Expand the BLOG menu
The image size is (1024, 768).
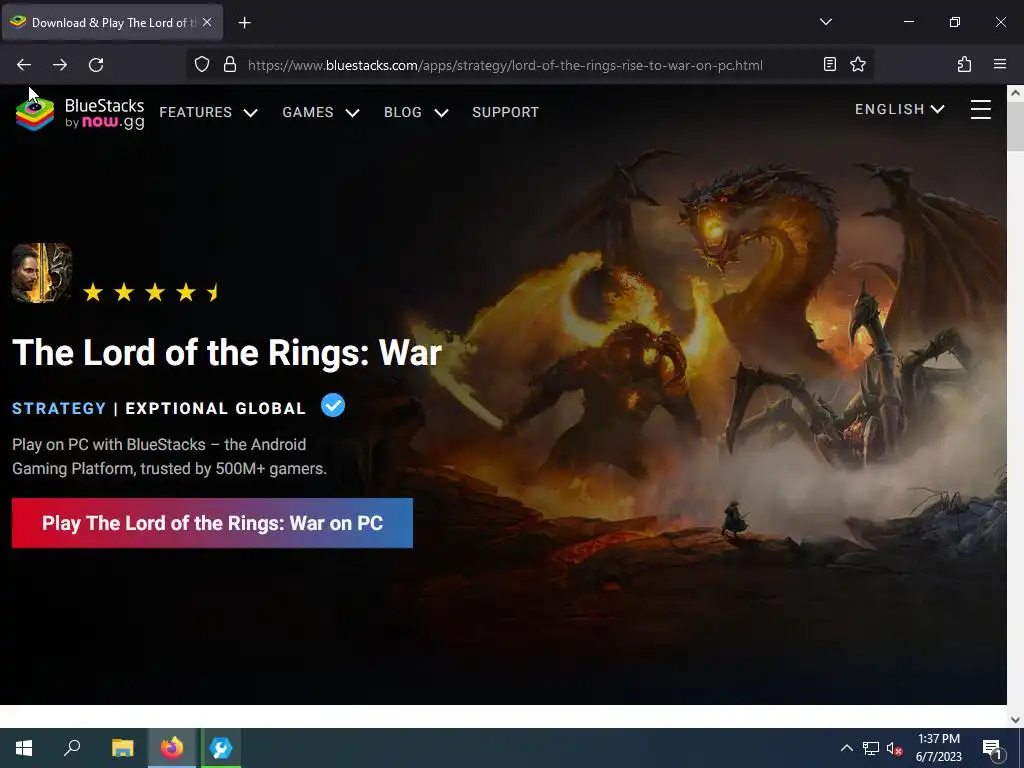click(x=416, y=112)
